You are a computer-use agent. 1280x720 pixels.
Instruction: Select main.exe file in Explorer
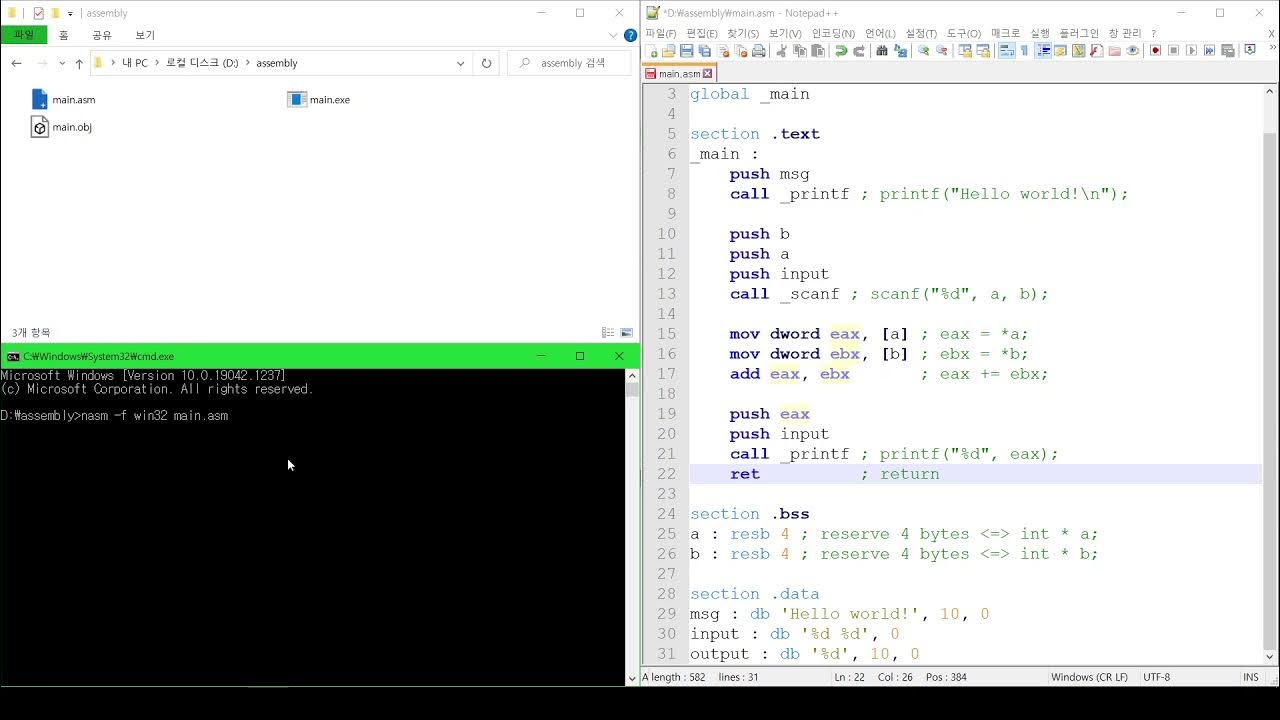319,99
